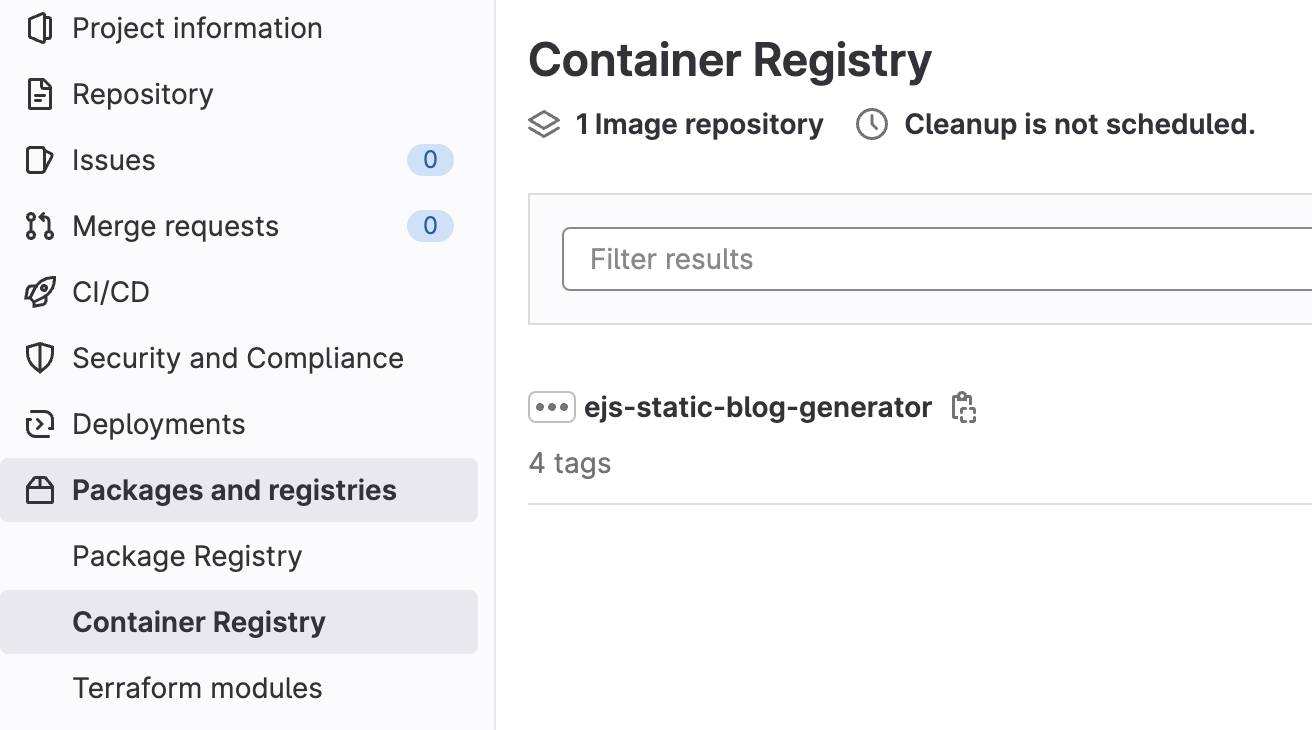Click the Issues count badge
The height and width of the screenshot is (730, 1312).
[x=430, y=160]
